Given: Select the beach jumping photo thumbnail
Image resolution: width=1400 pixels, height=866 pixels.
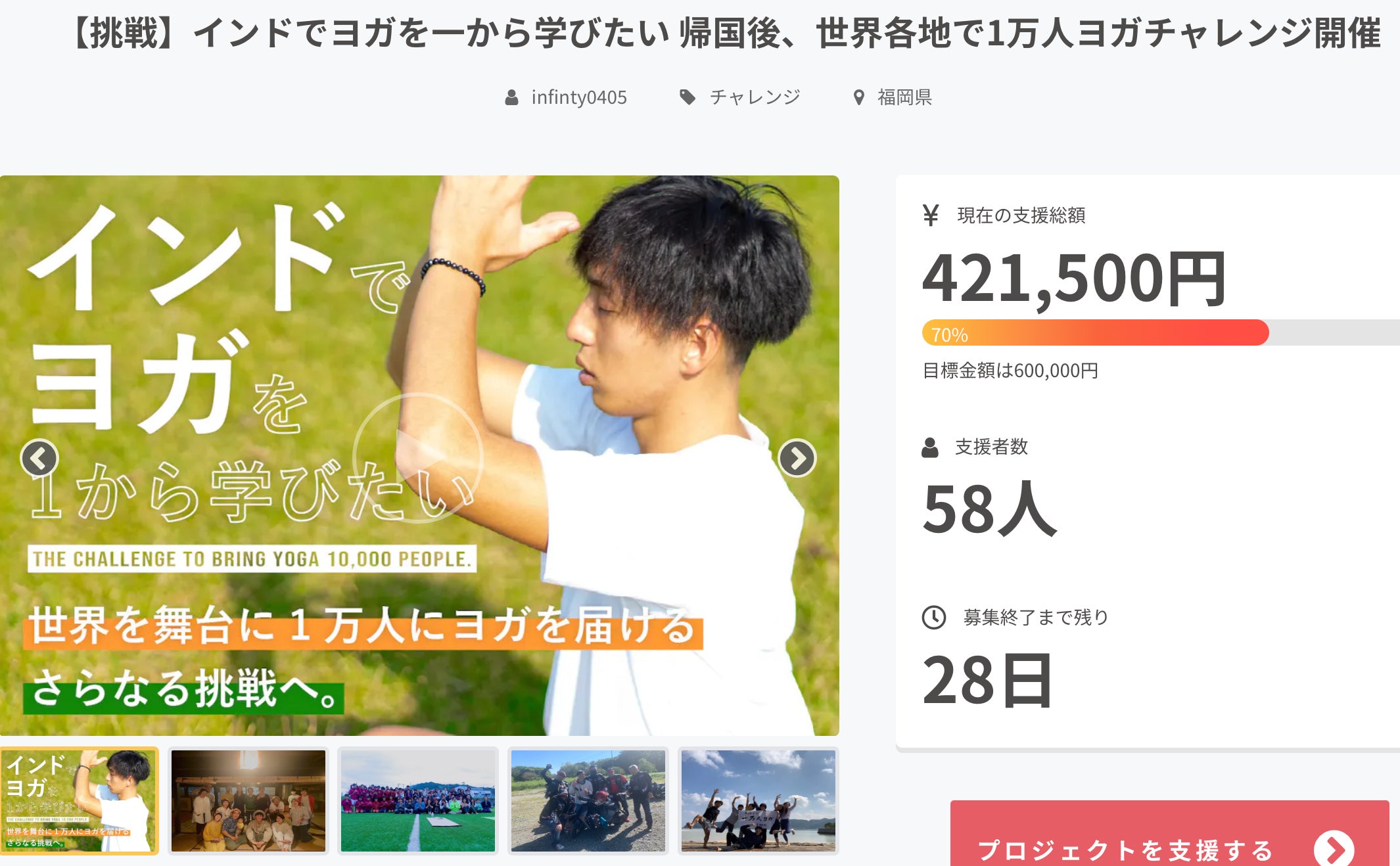Looking at the screenshot, I should coord(758,801).
